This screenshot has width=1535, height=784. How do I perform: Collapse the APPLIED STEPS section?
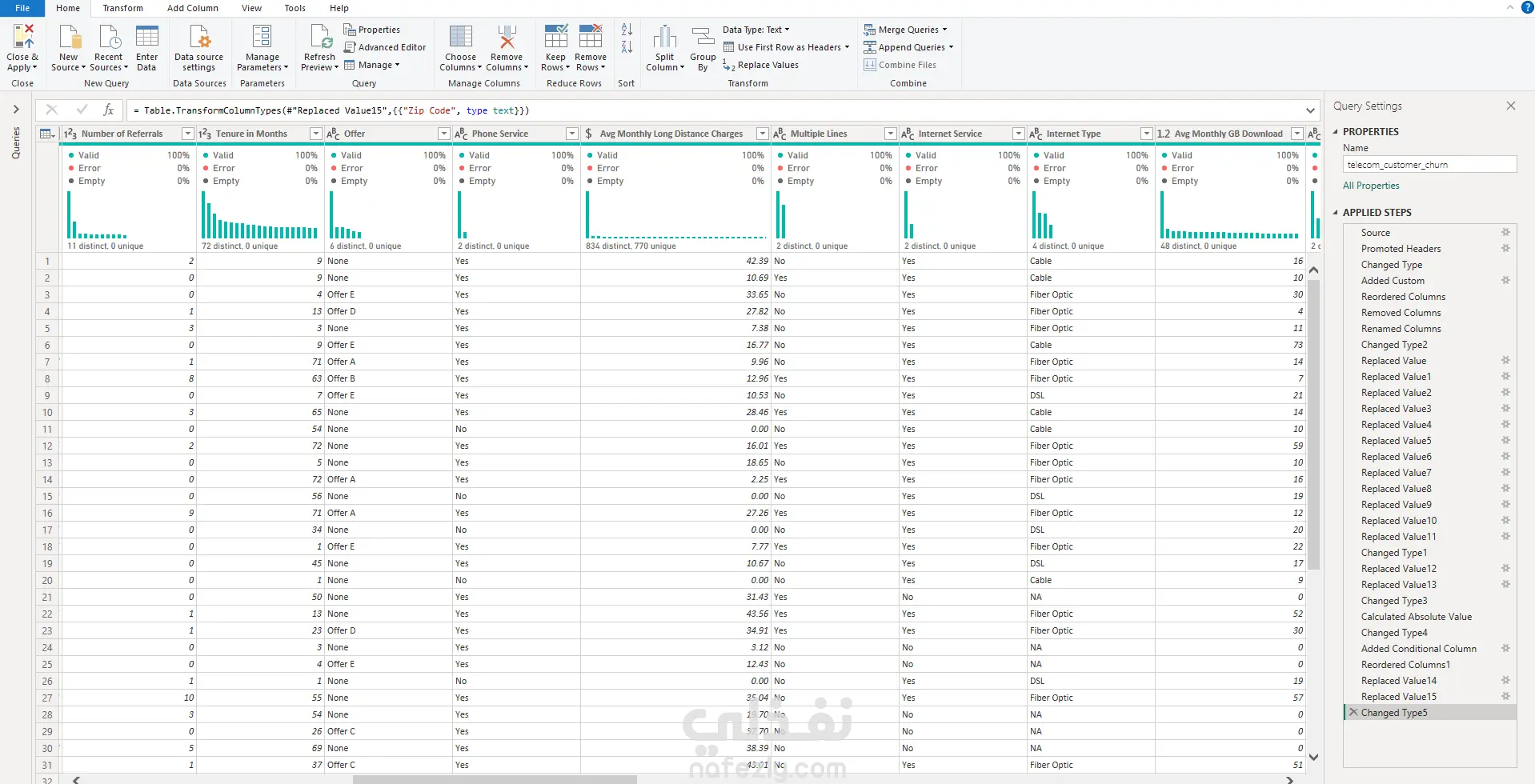point(1336,212)
